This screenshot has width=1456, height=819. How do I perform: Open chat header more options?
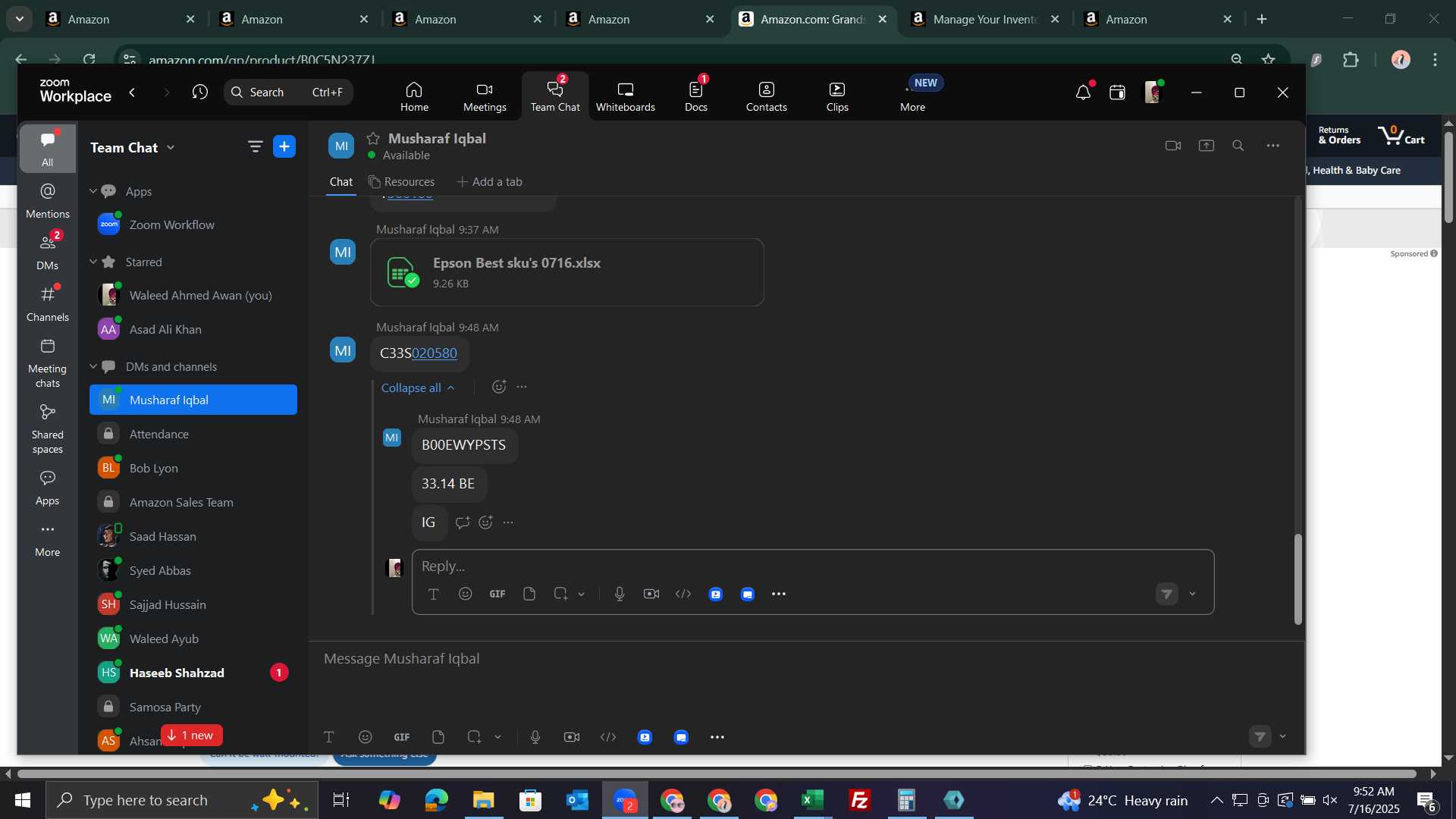(1273, 146)
